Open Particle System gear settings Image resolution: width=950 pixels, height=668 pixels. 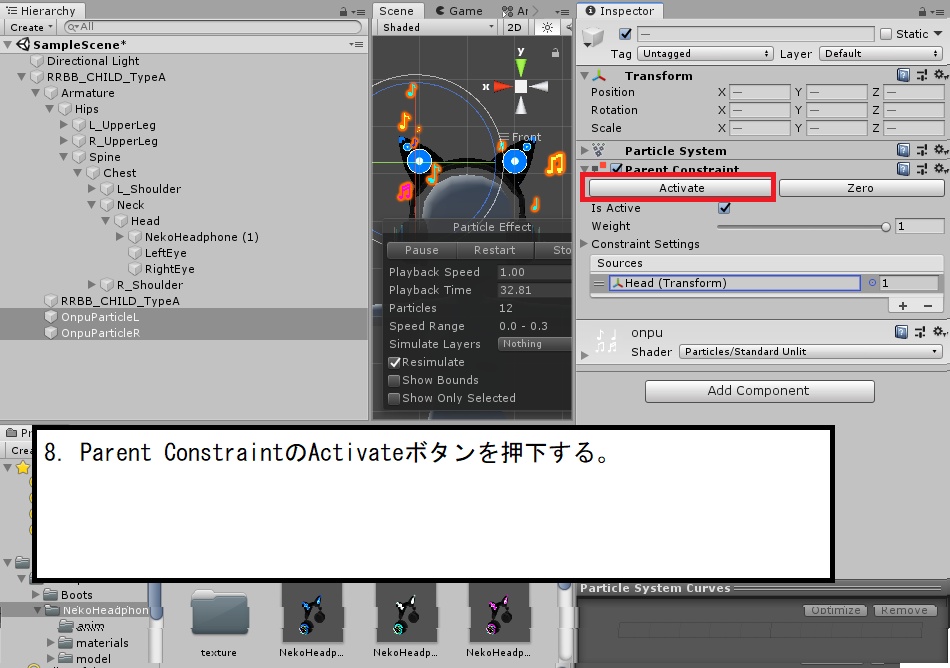pos(940,150)
